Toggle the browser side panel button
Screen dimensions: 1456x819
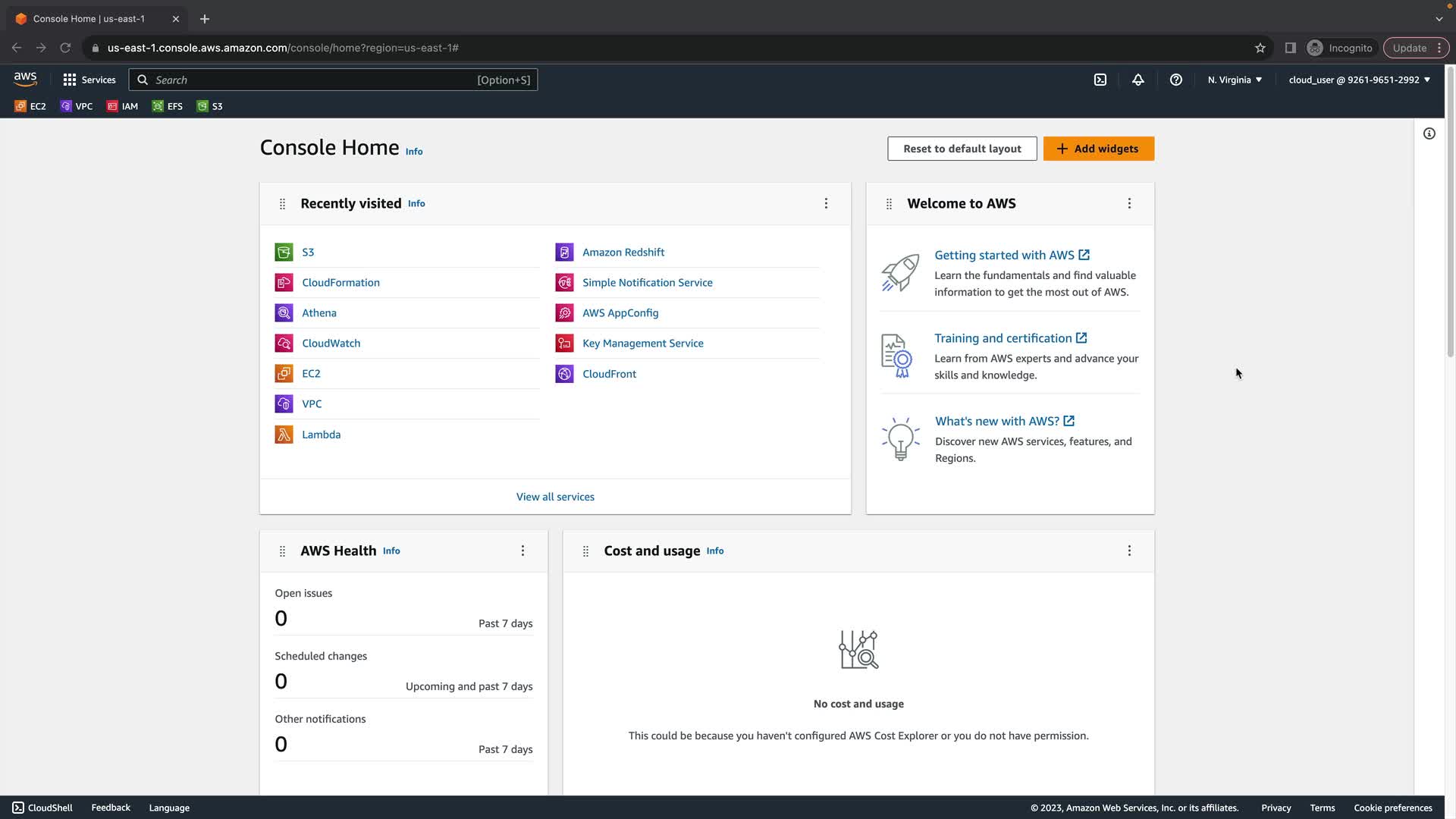point(1290,48)
